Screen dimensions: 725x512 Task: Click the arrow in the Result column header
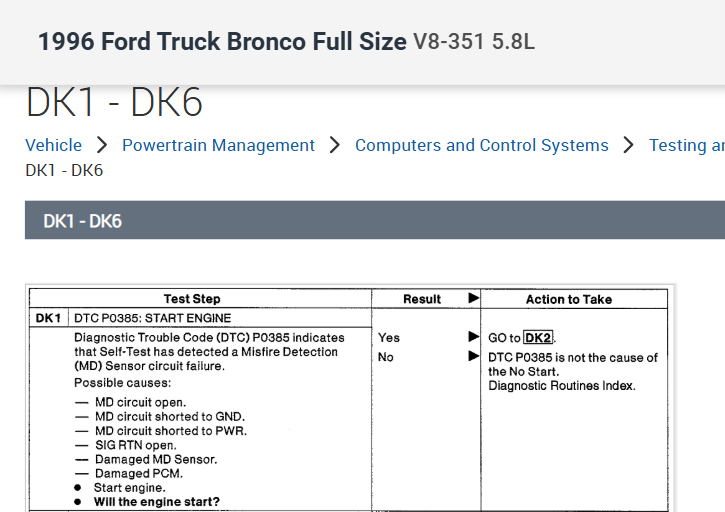(x=474, y=298)
